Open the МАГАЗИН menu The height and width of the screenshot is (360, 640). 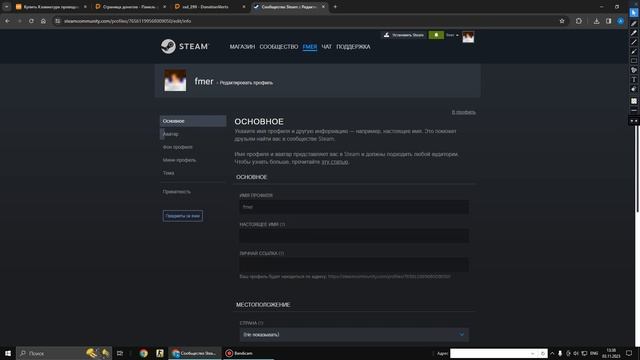click(242, 47)
